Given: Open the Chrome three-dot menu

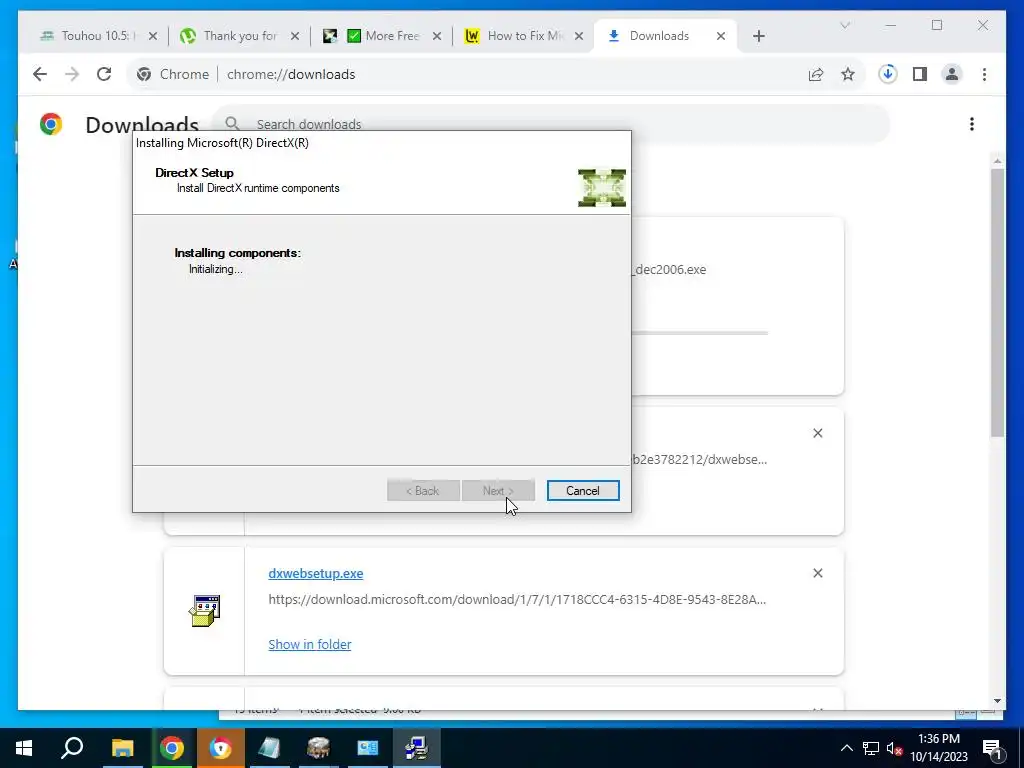Looking at the screenshot, I should click(984, 74).
